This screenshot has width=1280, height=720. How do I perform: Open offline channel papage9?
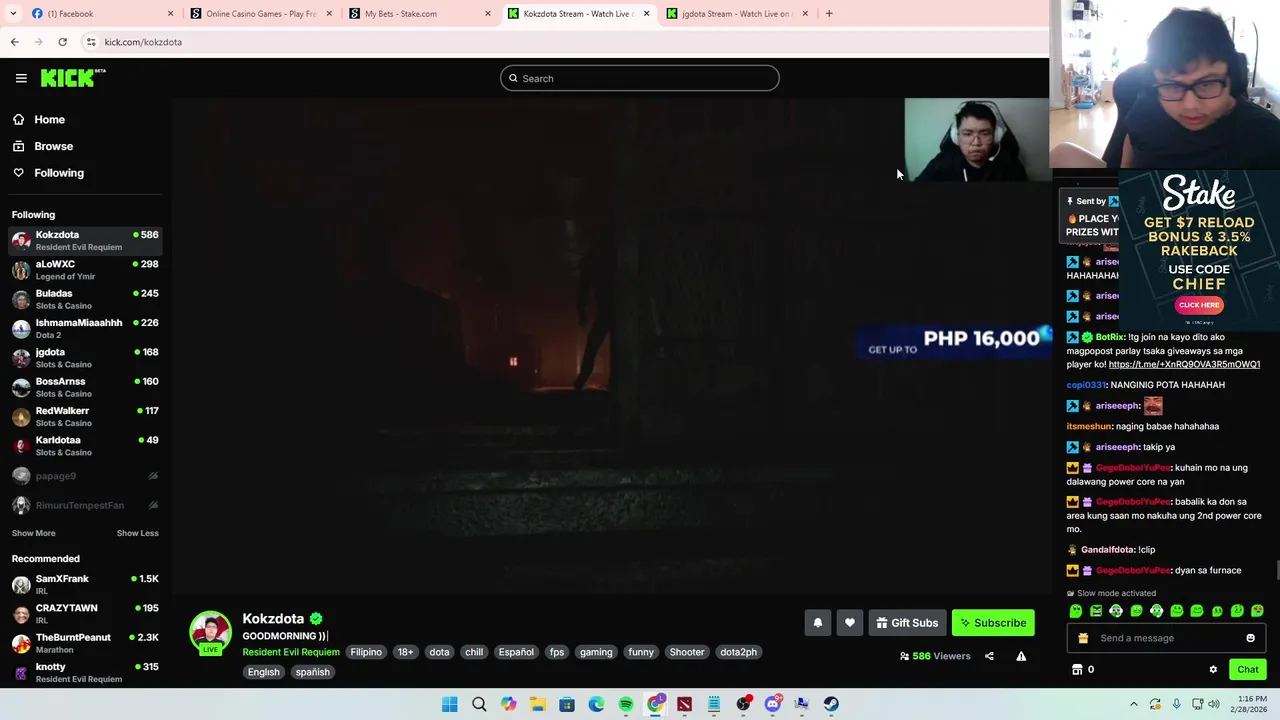pyautogui.click(x=85, y=476)
